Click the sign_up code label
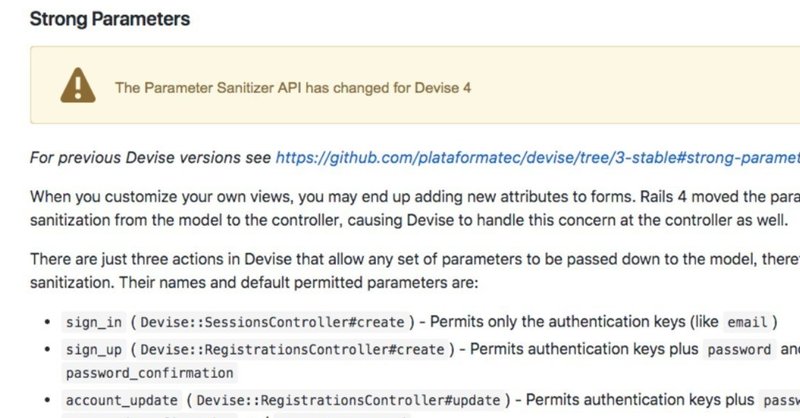Image resolution: width=800 pixels, height=418 pixels. (94, 350)
